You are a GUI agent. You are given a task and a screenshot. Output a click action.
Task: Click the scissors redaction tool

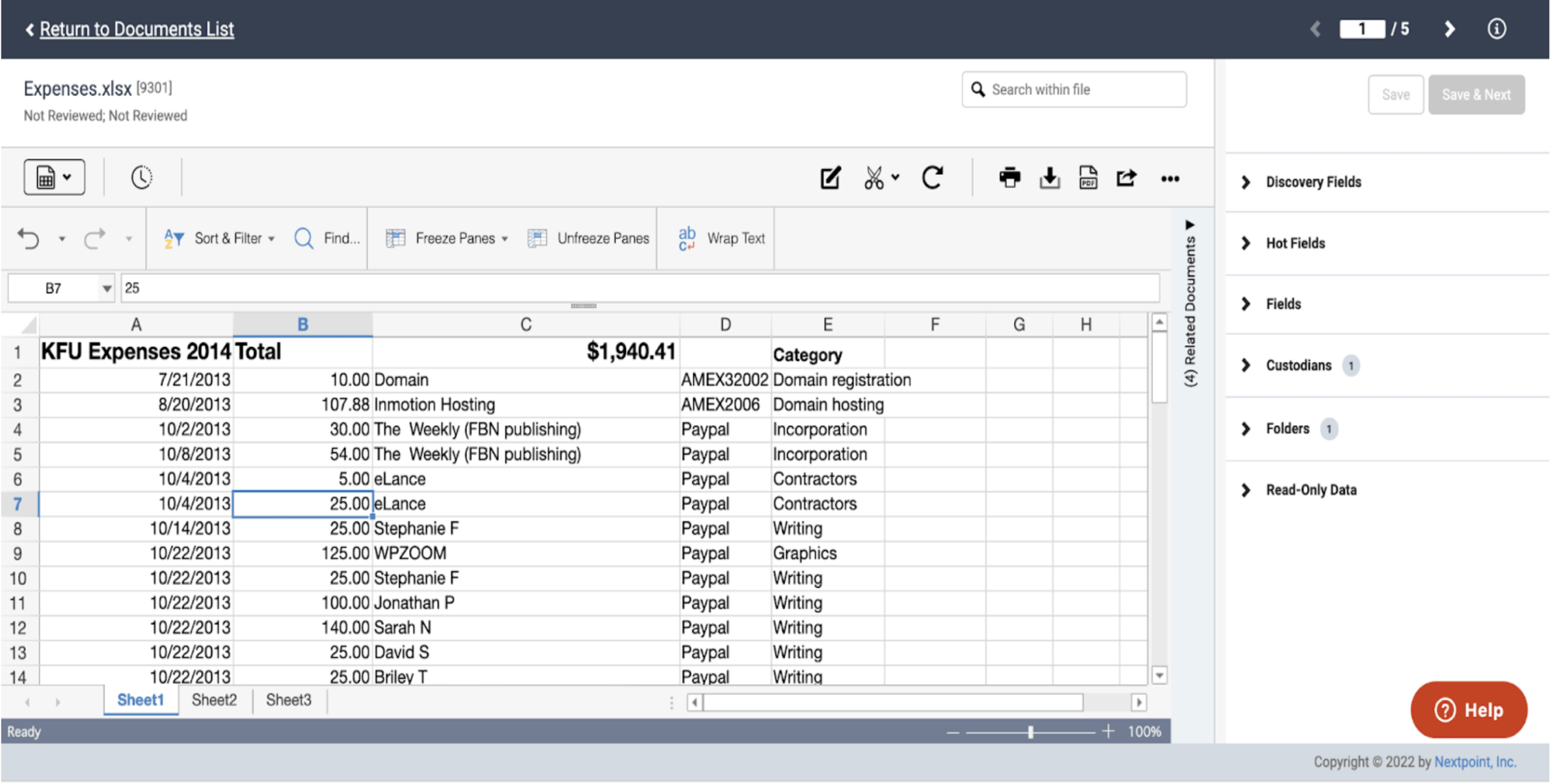(875, 177)
